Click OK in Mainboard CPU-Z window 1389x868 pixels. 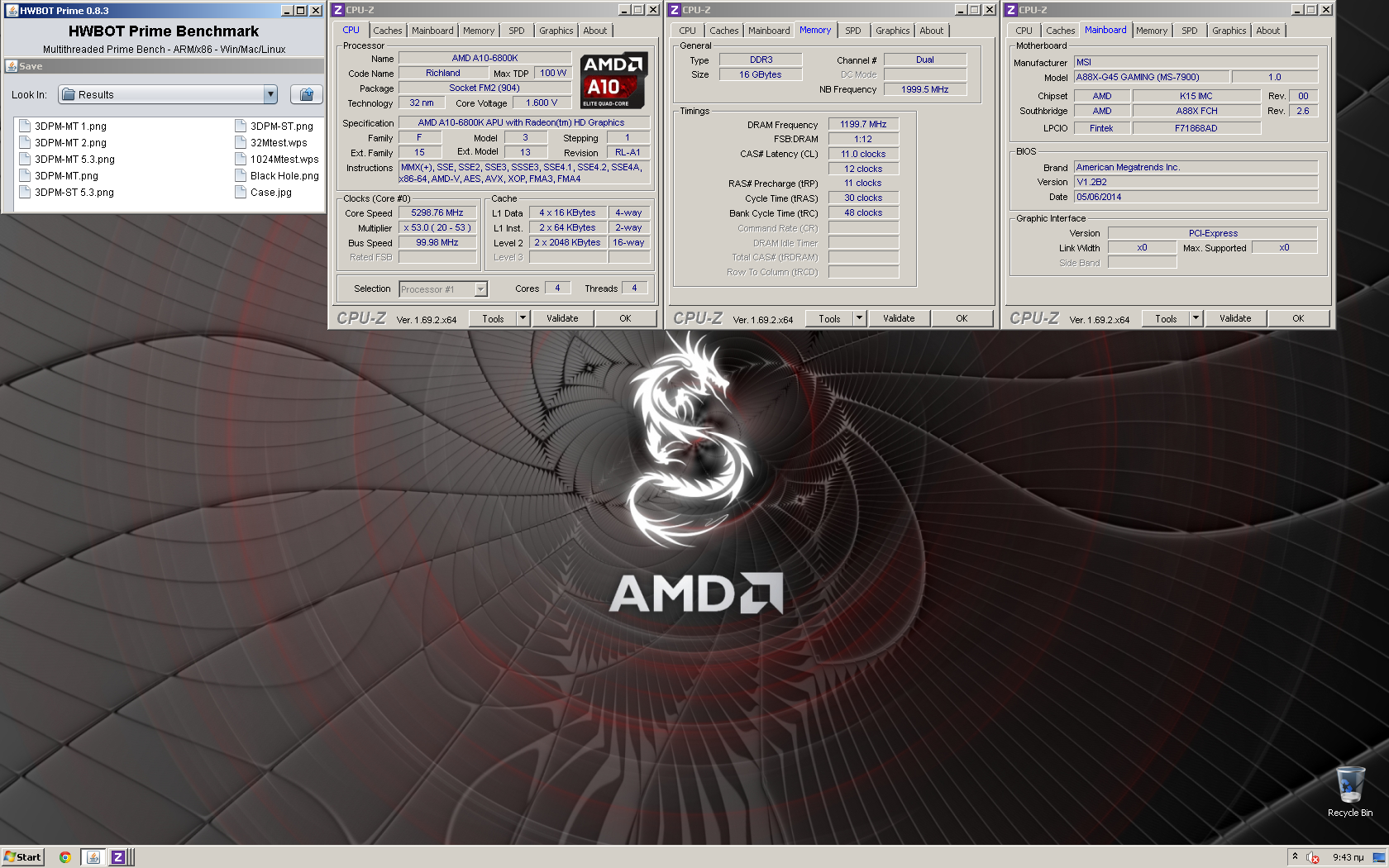point(1298,318)
